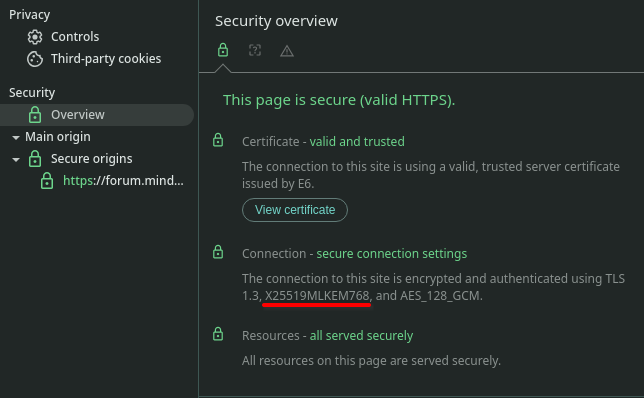Viewport: 644px width, 398px height.
Task: Click the Controls gear icon
Action: (35, 37)
